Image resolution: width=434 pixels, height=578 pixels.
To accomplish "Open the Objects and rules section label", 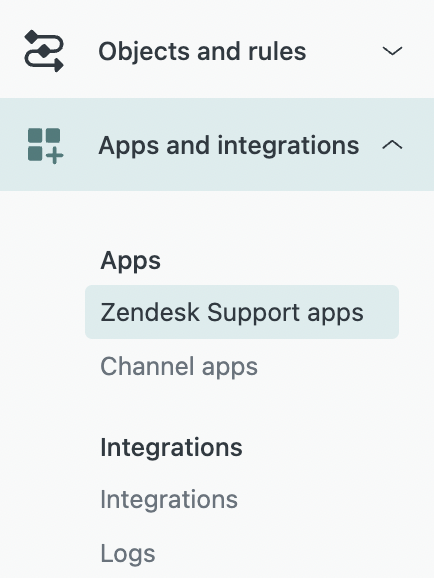I will (202, 51).
